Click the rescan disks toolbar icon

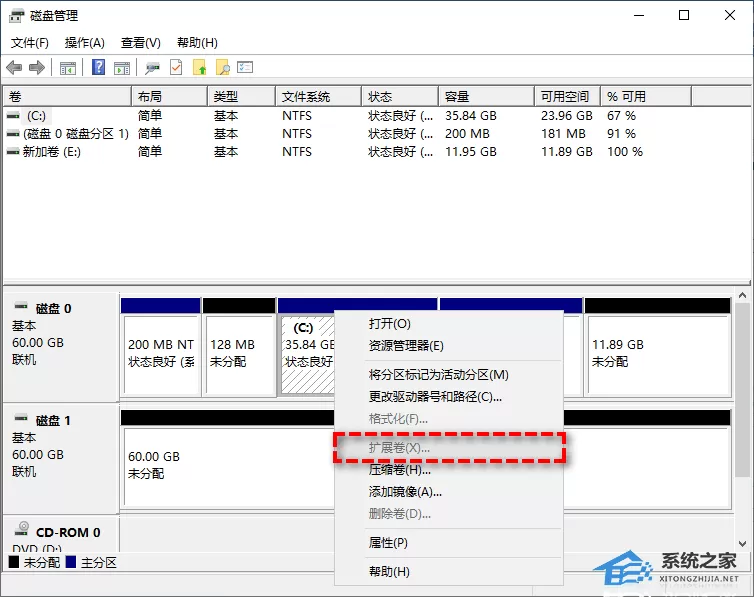click(x=152, y=68)
